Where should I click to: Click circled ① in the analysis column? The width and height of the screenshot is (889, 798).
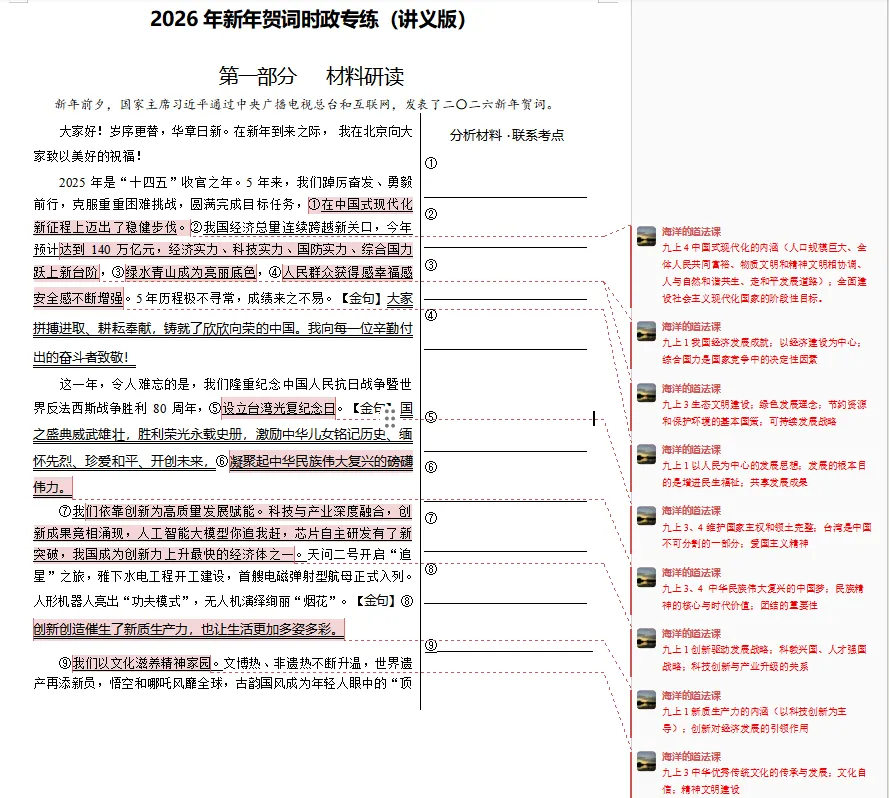coord(431,163)
